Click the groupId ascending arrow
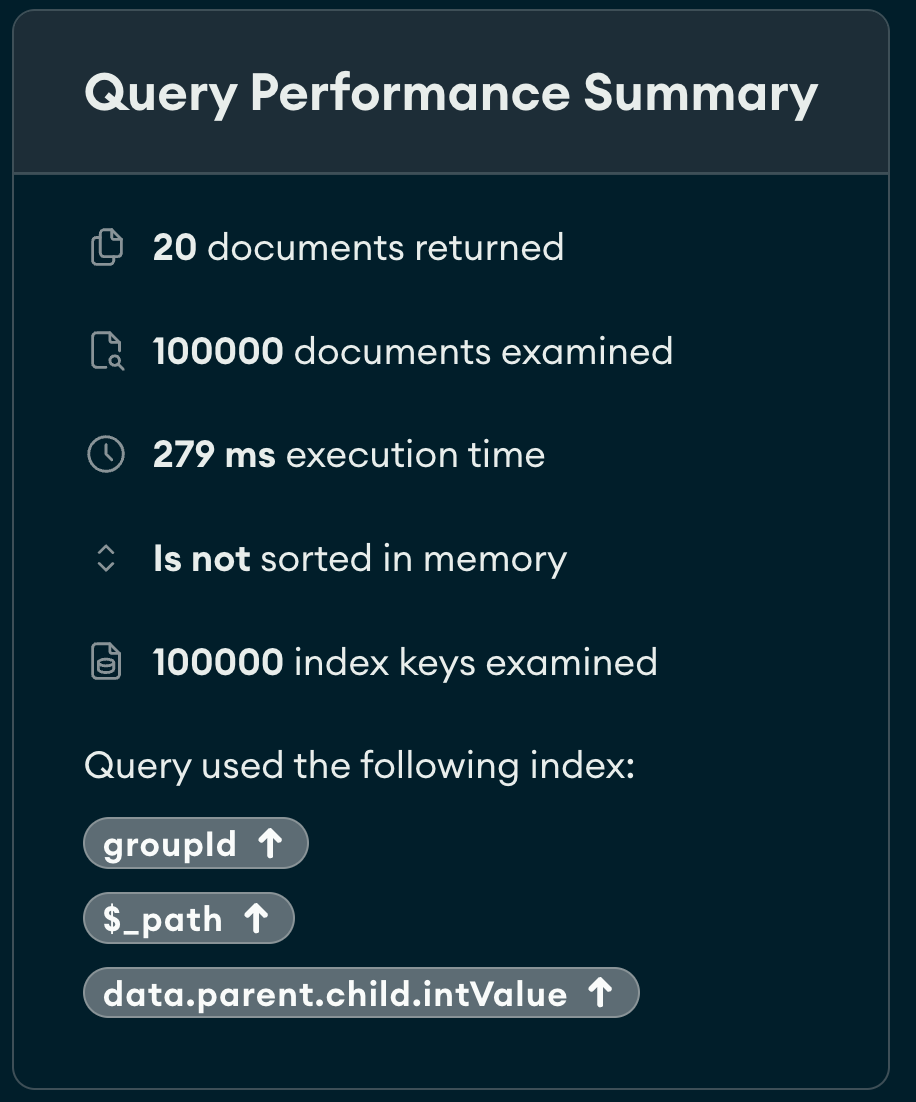This screenshot has height=1102, width=916. point(270,844)
